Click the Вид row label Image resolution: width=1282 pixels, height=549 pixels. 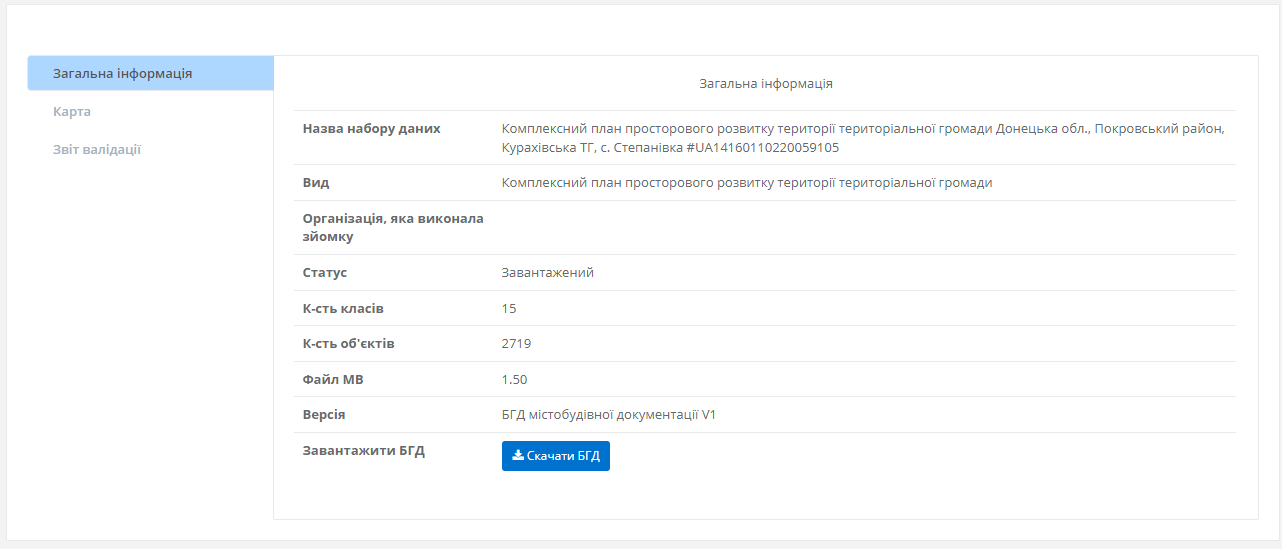[316, 183]
